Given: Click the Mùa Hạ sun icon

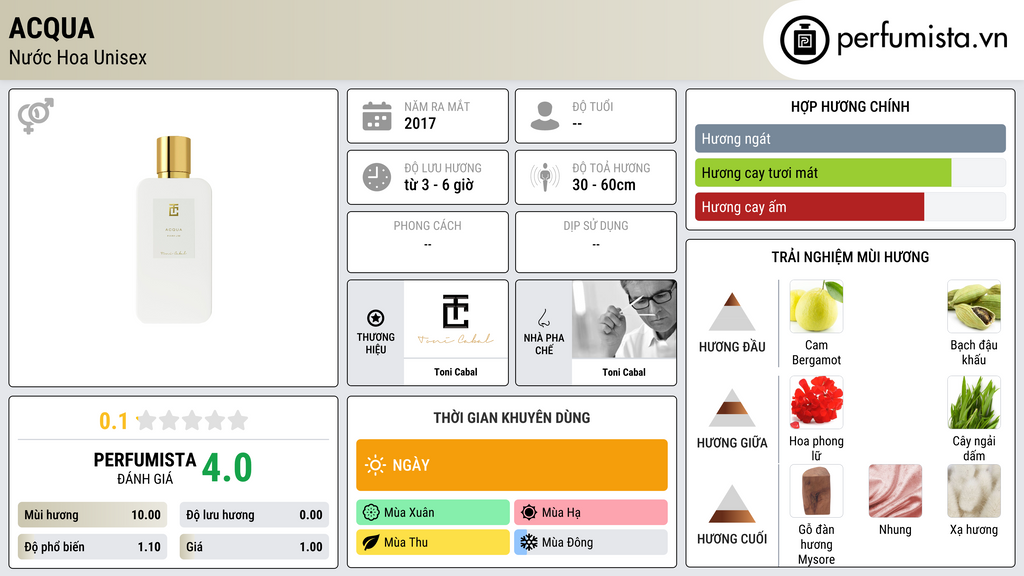Looking at the screenshot, I should tap(529, 513).
